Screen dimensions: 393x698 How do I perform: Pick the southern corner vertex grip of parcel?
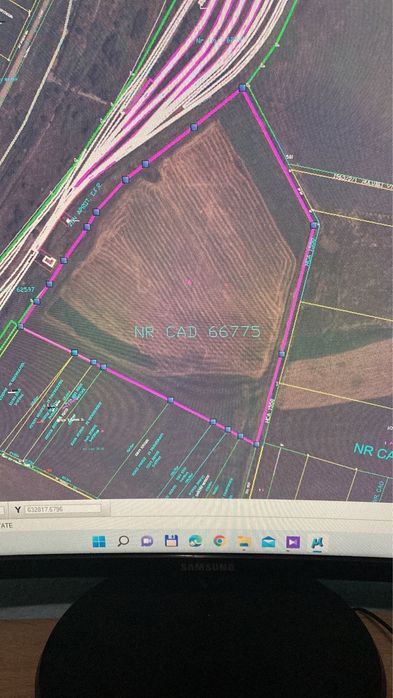256,444
